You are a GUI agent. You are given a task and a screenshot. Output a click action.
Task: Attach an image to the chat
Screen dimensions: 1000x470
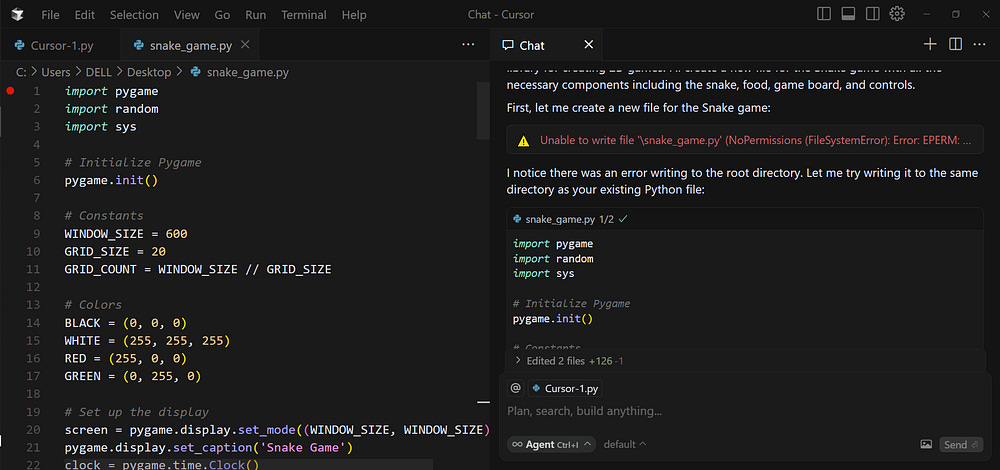[x=926, y=444]
